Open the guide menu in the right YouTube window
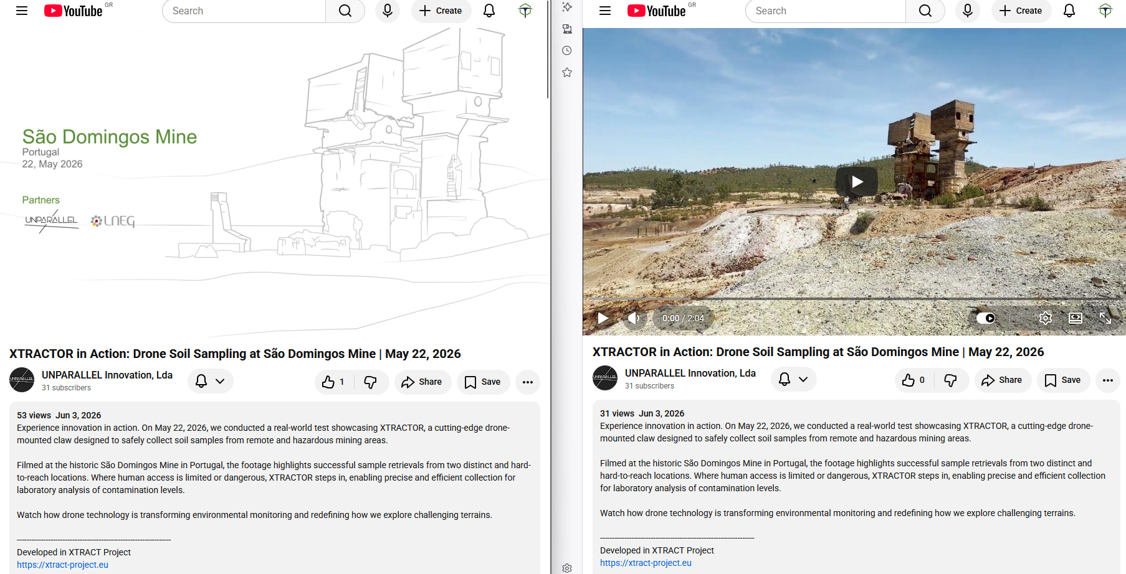 [605, 11]
